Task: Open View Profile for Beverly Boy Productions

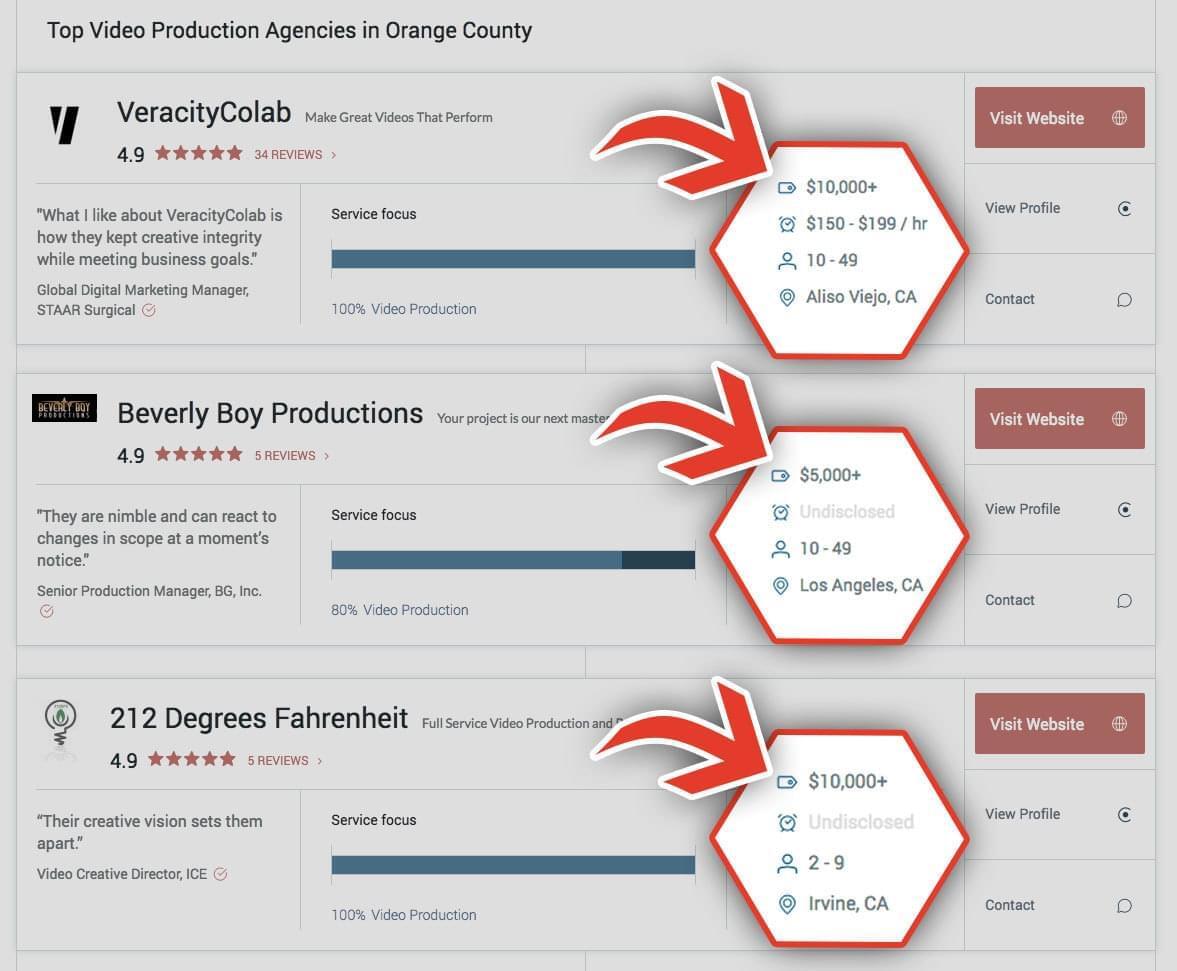Action: pos(1059,510)
